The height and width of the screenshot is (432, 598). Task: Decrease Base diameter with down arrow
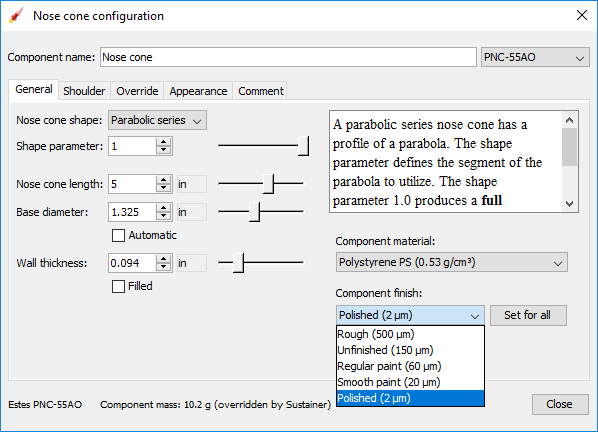coord(164,217)
